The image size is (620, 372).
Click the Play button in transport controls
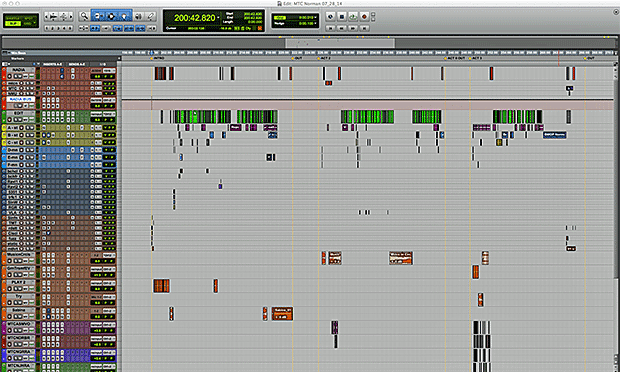[353, 17]
